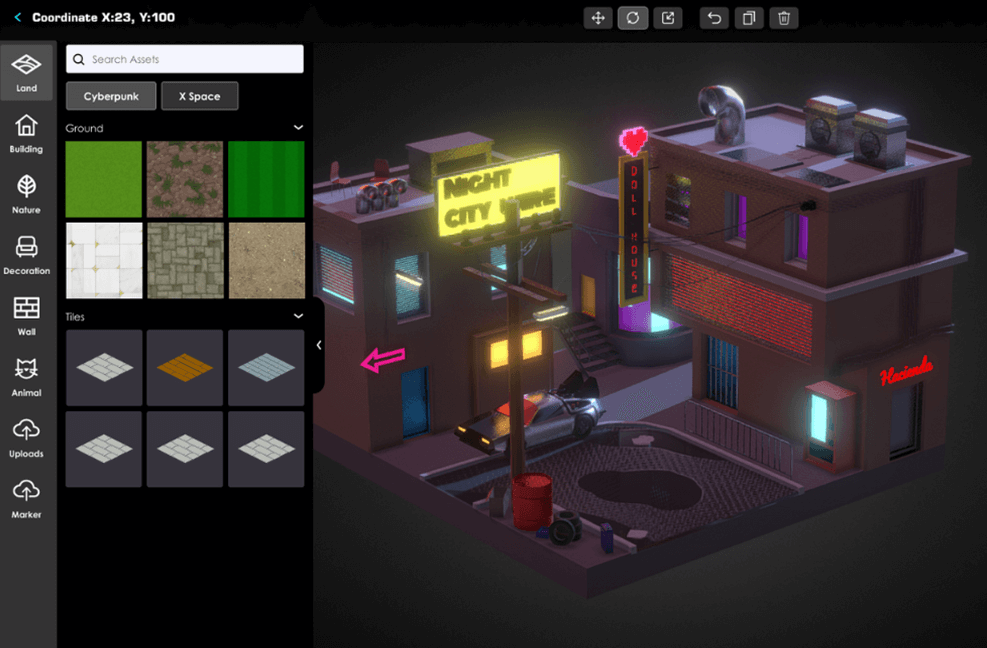
Task: Select the orange wooden tile thumbnail
Action: click(185, 367)
